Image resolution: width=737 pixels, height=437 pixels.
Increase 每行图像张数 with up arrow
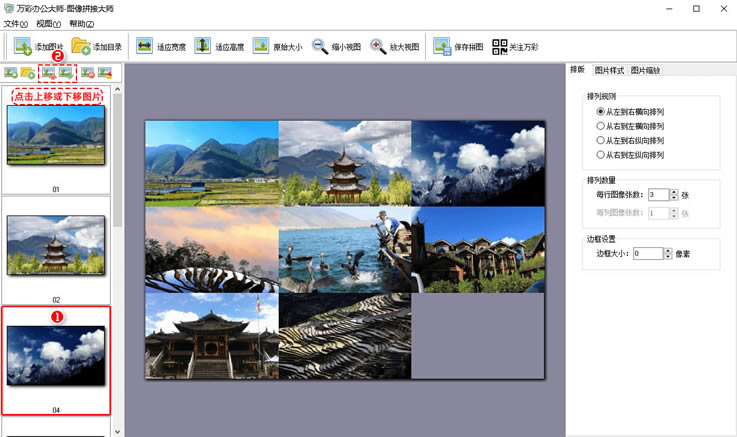(x=674, y=191)
